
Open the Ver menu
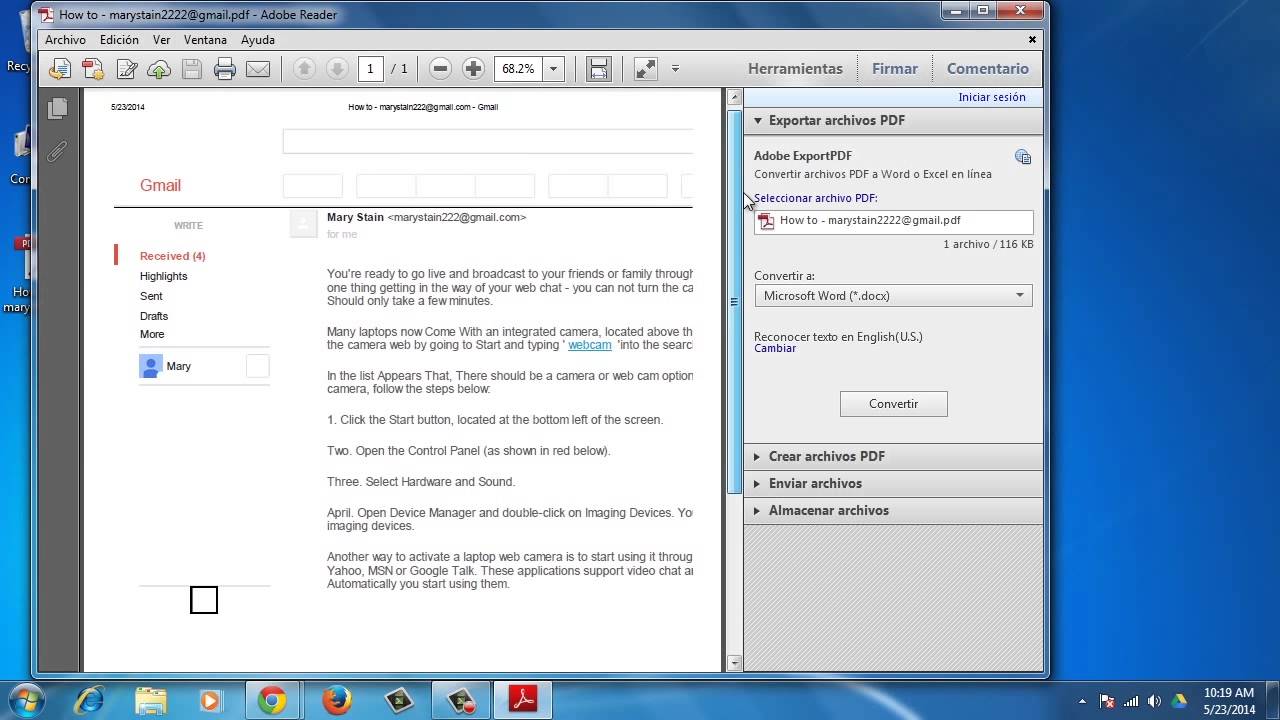161,40
